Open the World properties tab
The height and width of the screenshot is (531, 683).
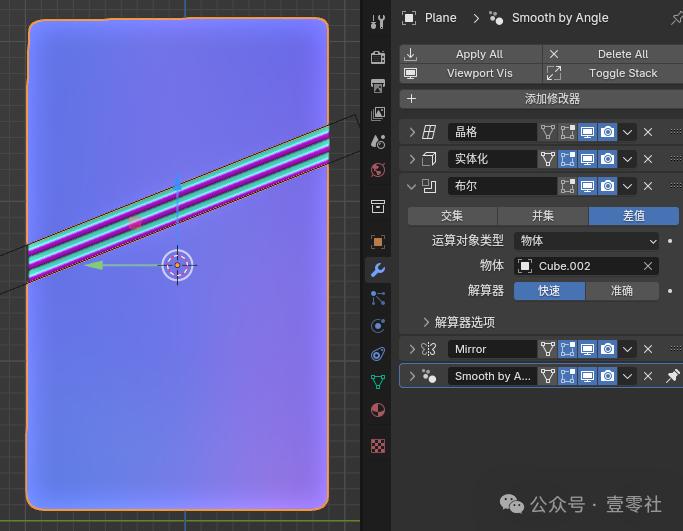click(378, 170)
